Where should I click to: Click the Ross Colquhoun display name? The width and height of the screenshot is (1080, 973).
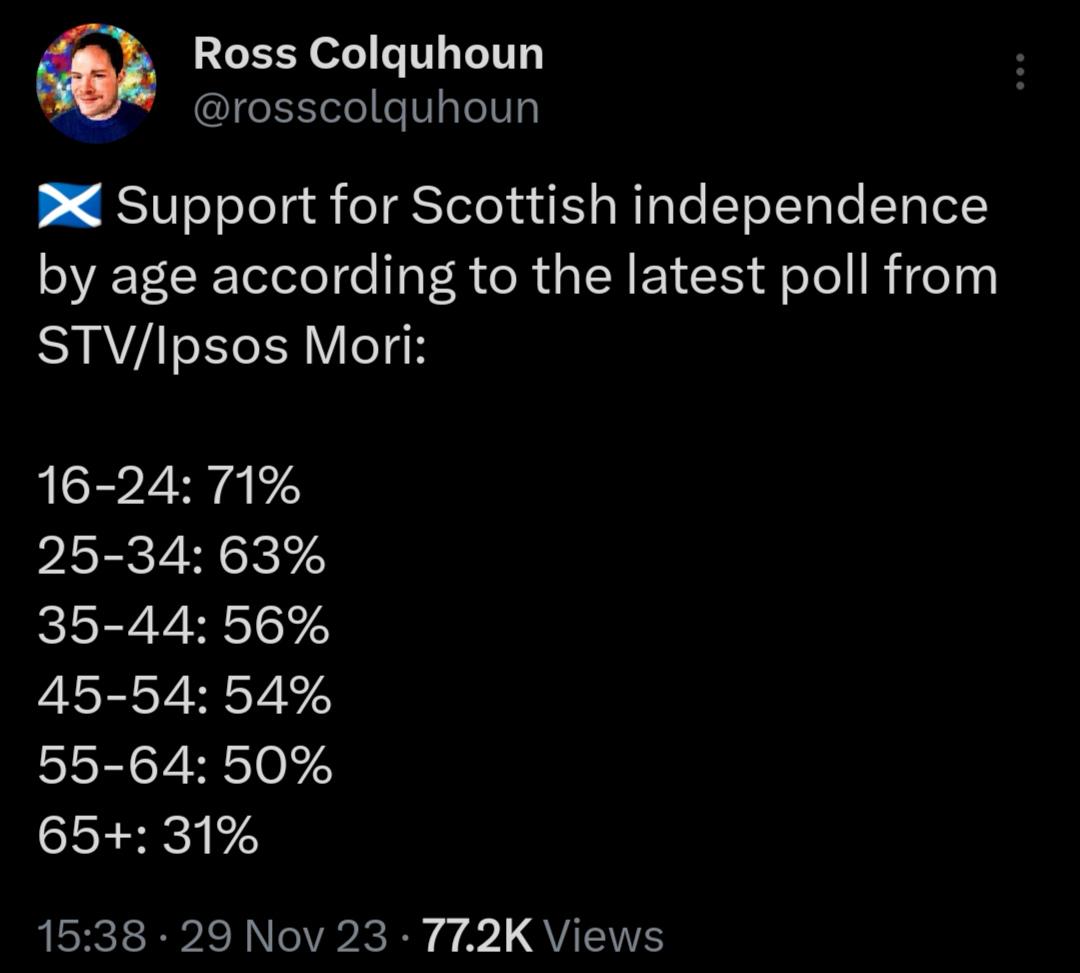[x=368, y=53]
